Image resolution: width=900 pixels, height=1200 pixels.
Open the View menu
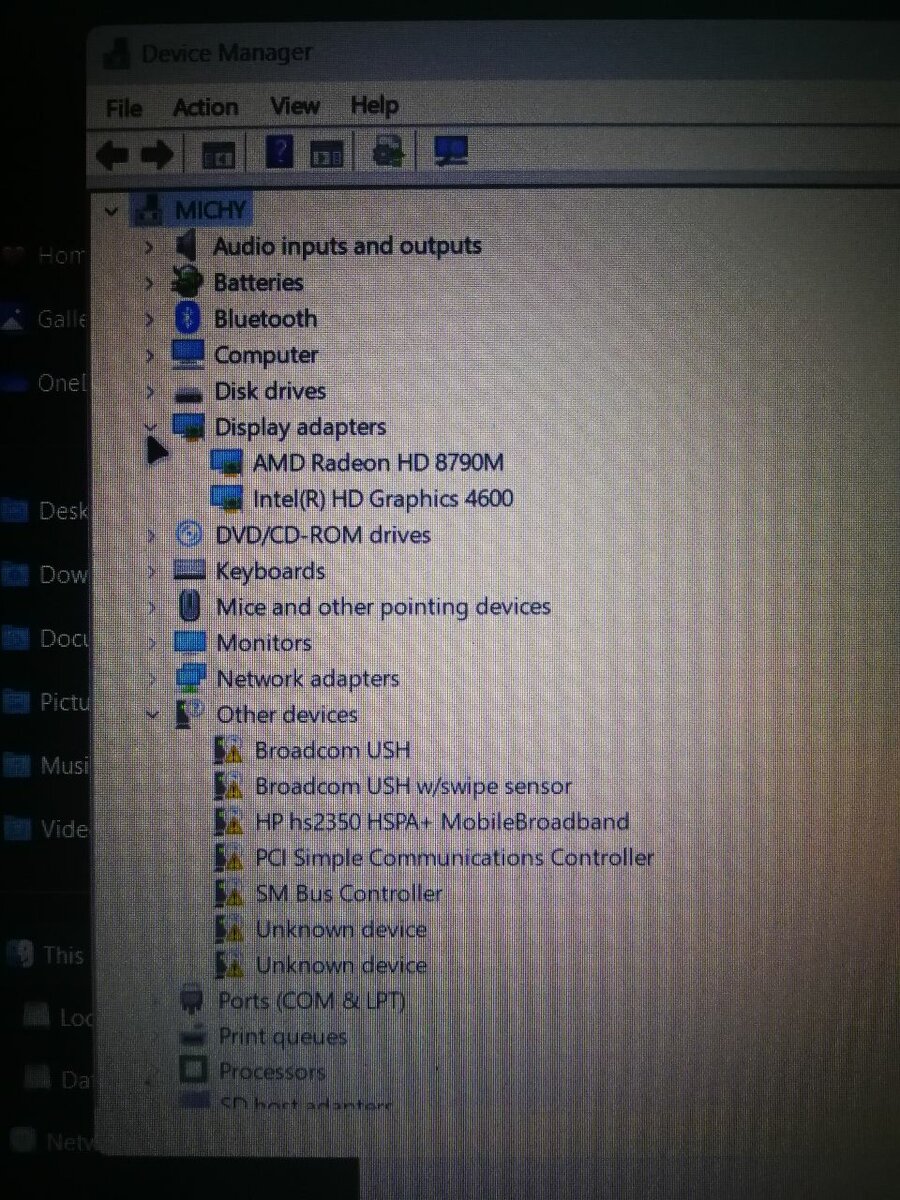tap(293, 107)
